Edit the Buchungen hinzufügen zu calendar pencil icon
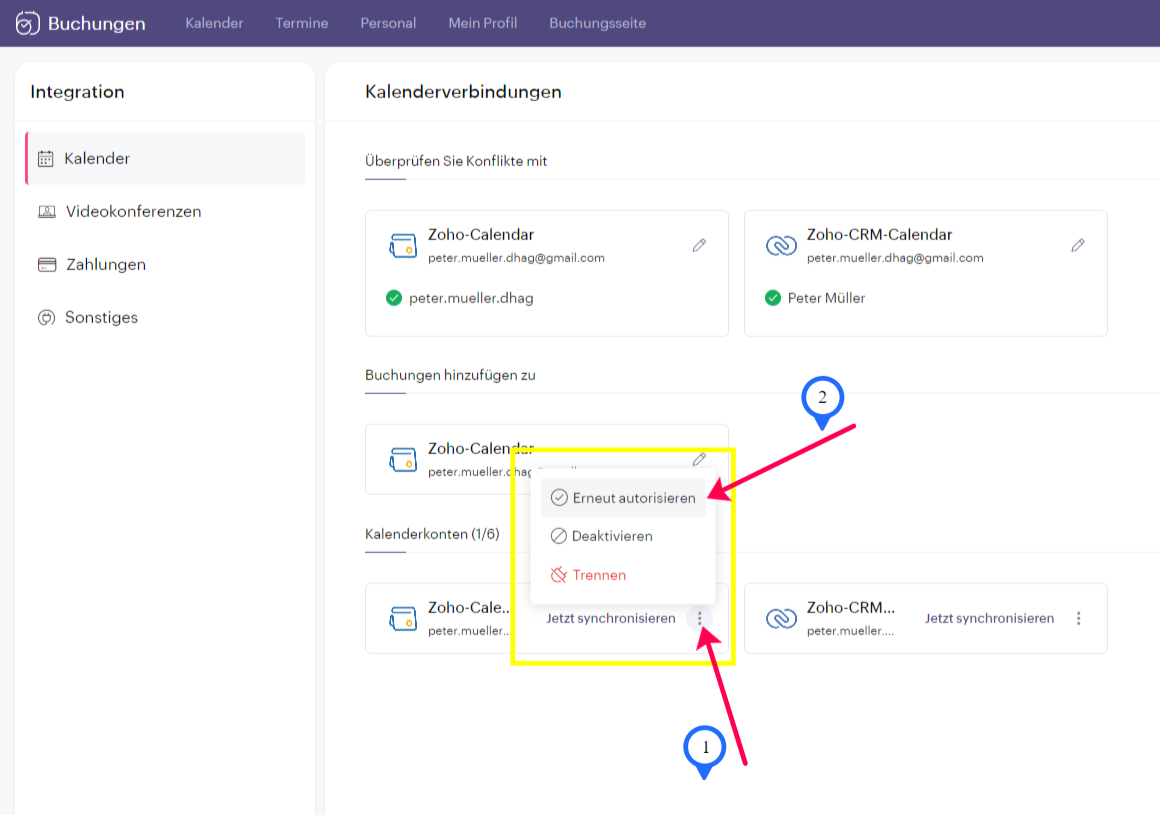The height and width of the screenshot is (815, 1160). point(699,459)
